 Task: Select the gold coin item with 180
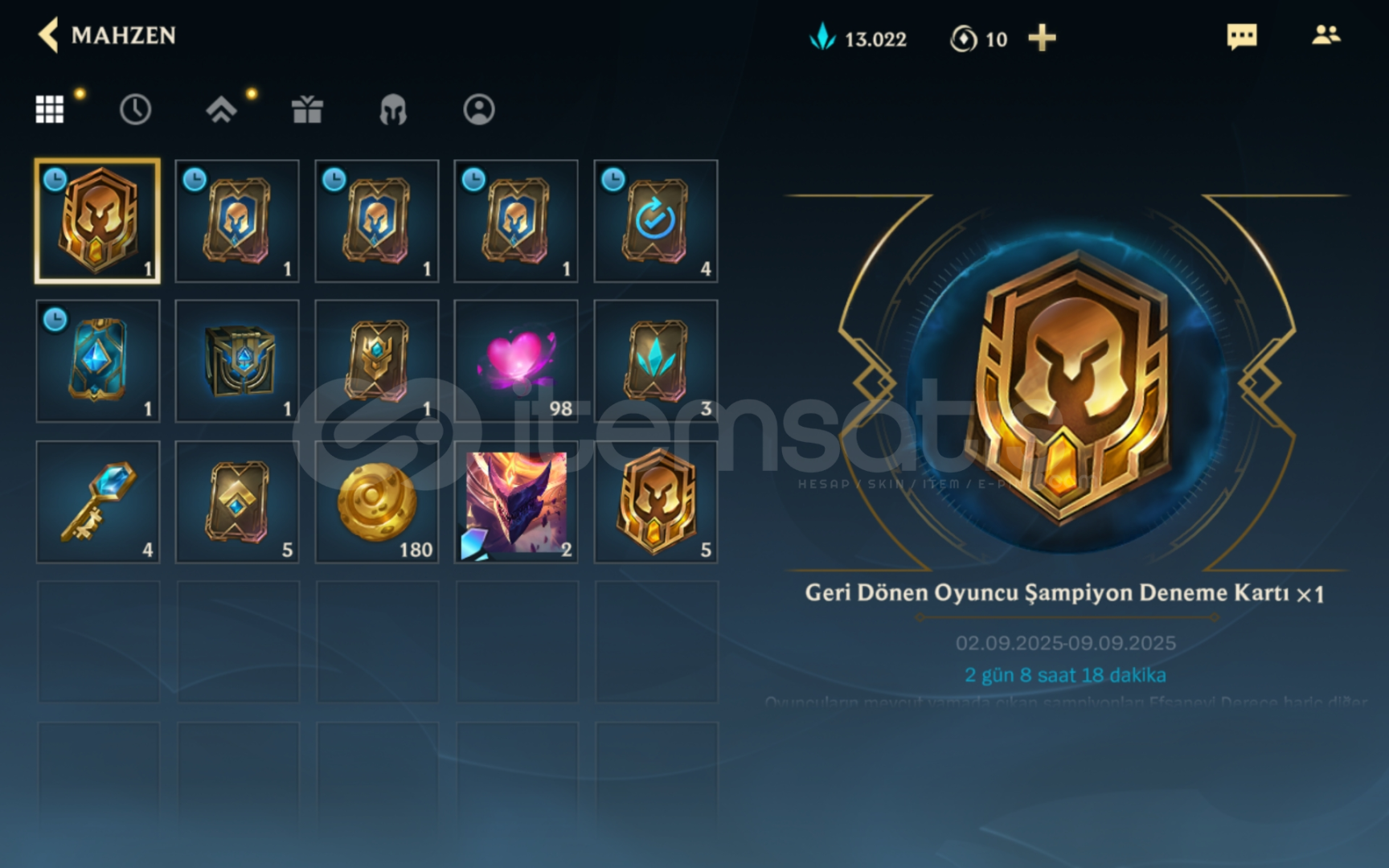point(377,502)
